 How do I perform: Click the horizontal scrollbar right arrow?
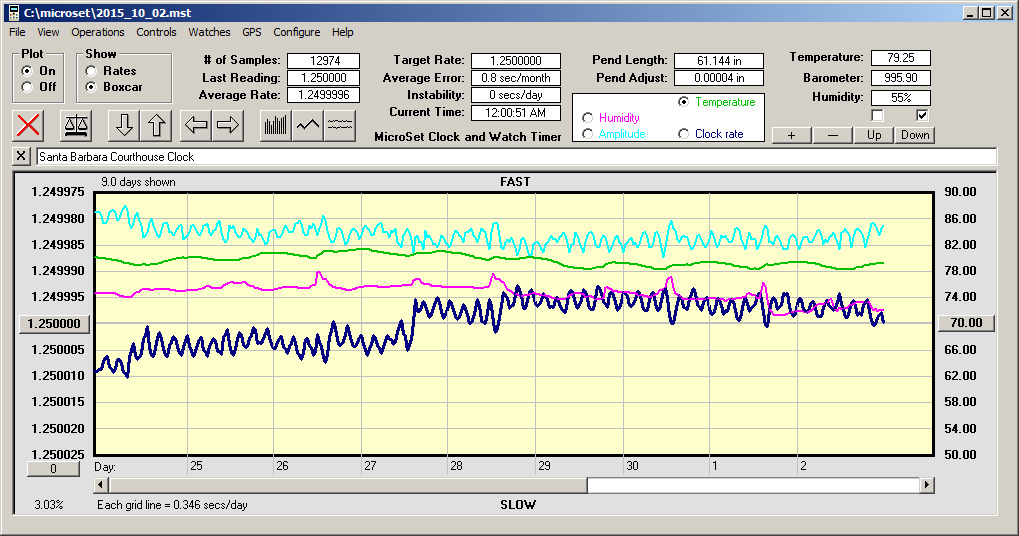click(x=927, y=485)
